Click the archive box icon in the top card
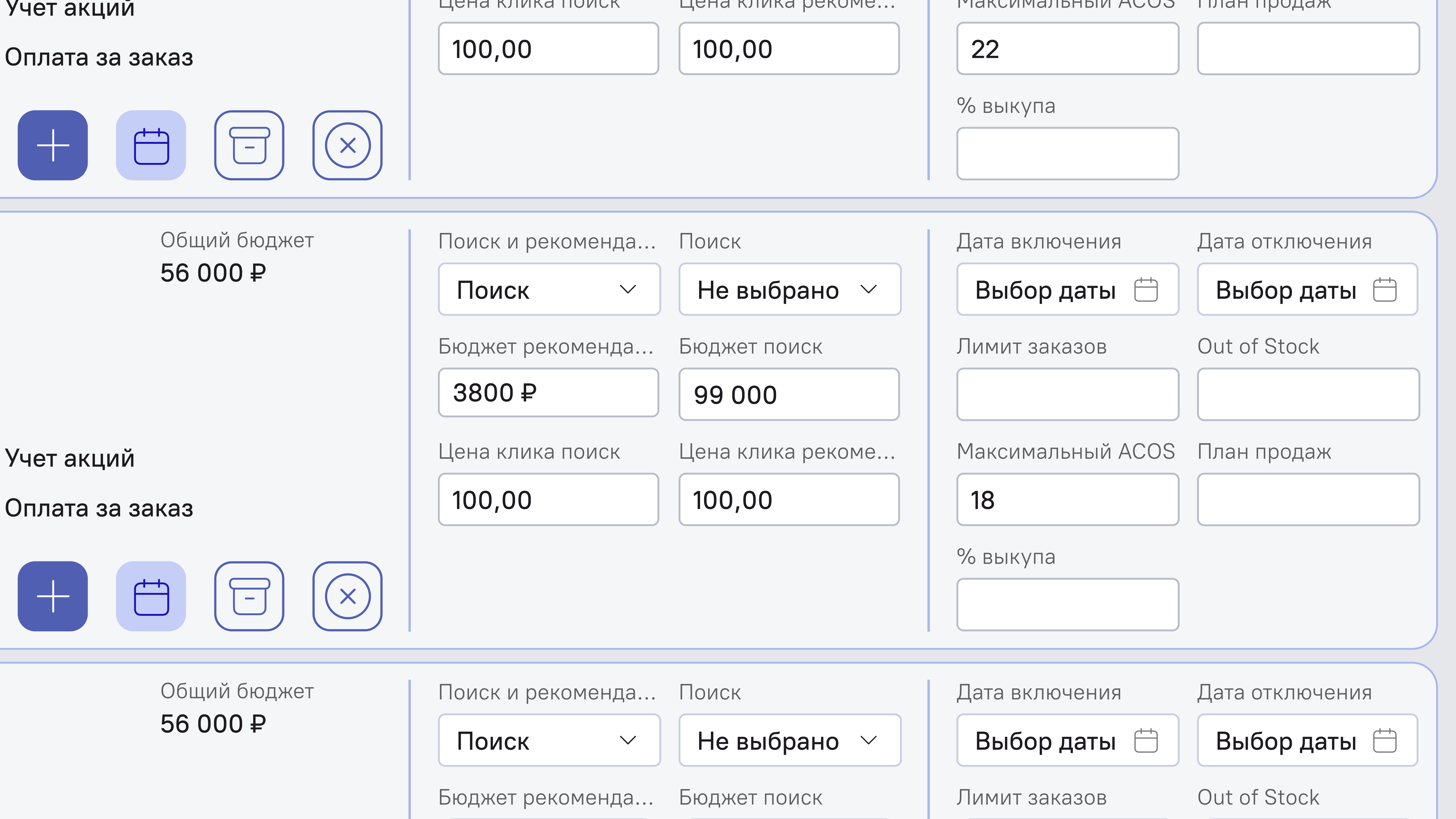 click(x=249, y=146)
